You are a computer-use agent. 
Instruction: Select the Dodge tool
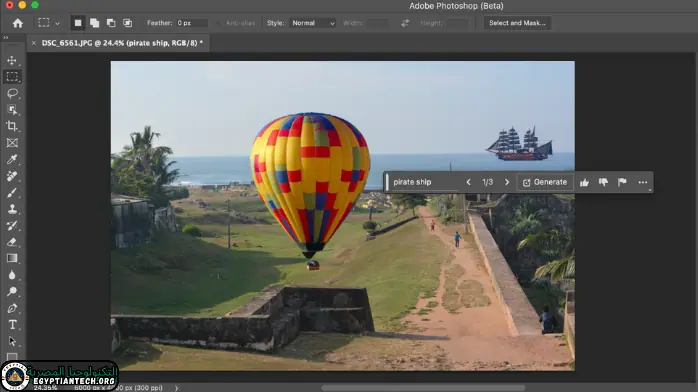point(12,291)
